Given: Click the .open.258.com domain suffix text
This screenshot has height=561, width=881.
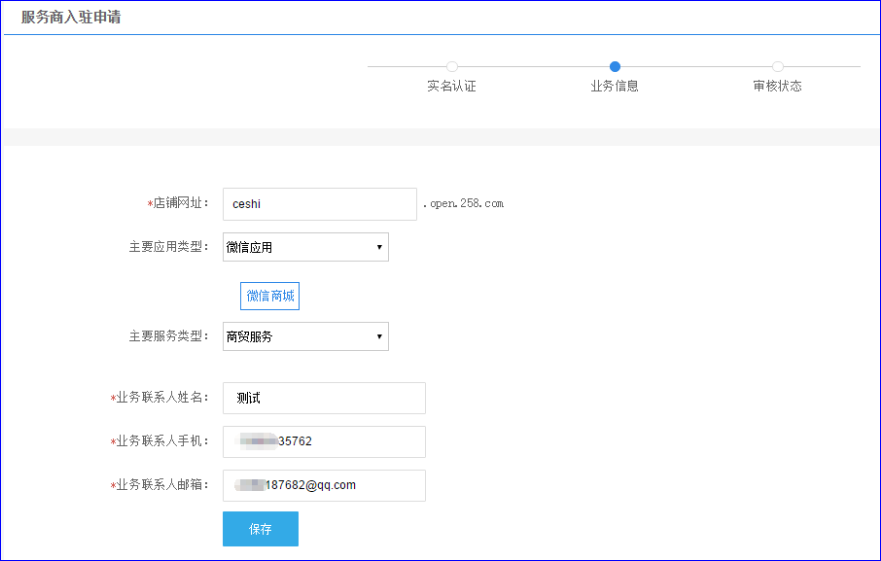Looking at the screenshot, I should [463, 203].
